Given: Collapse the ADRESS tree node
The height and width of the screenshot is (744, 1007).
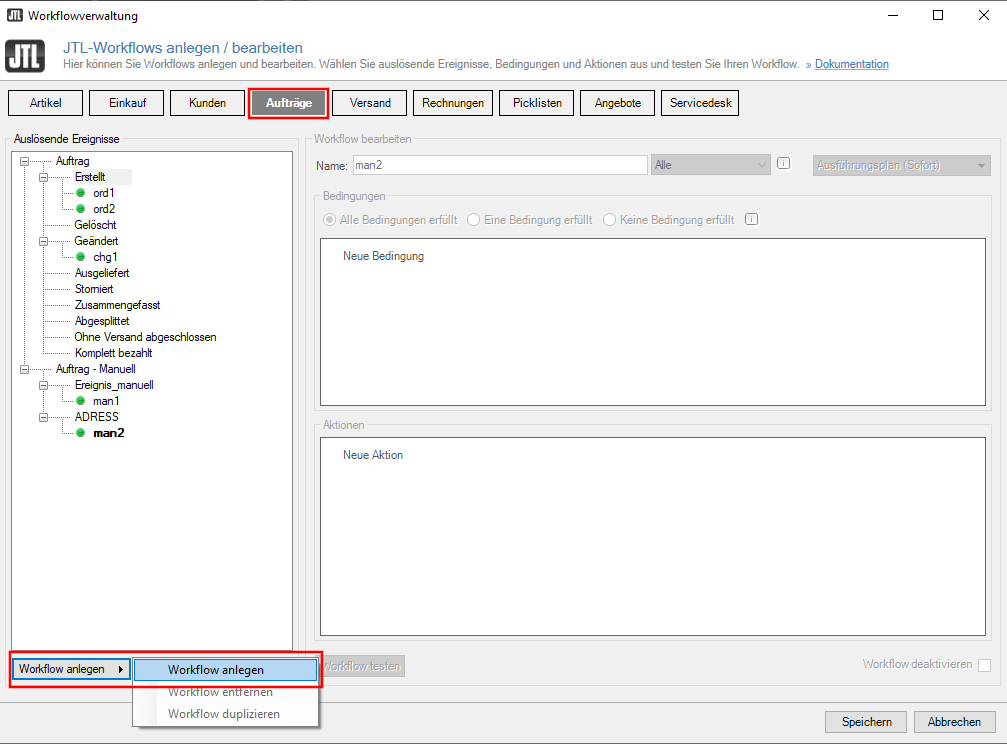Looking at the screenshot, I should coord(44,418).
